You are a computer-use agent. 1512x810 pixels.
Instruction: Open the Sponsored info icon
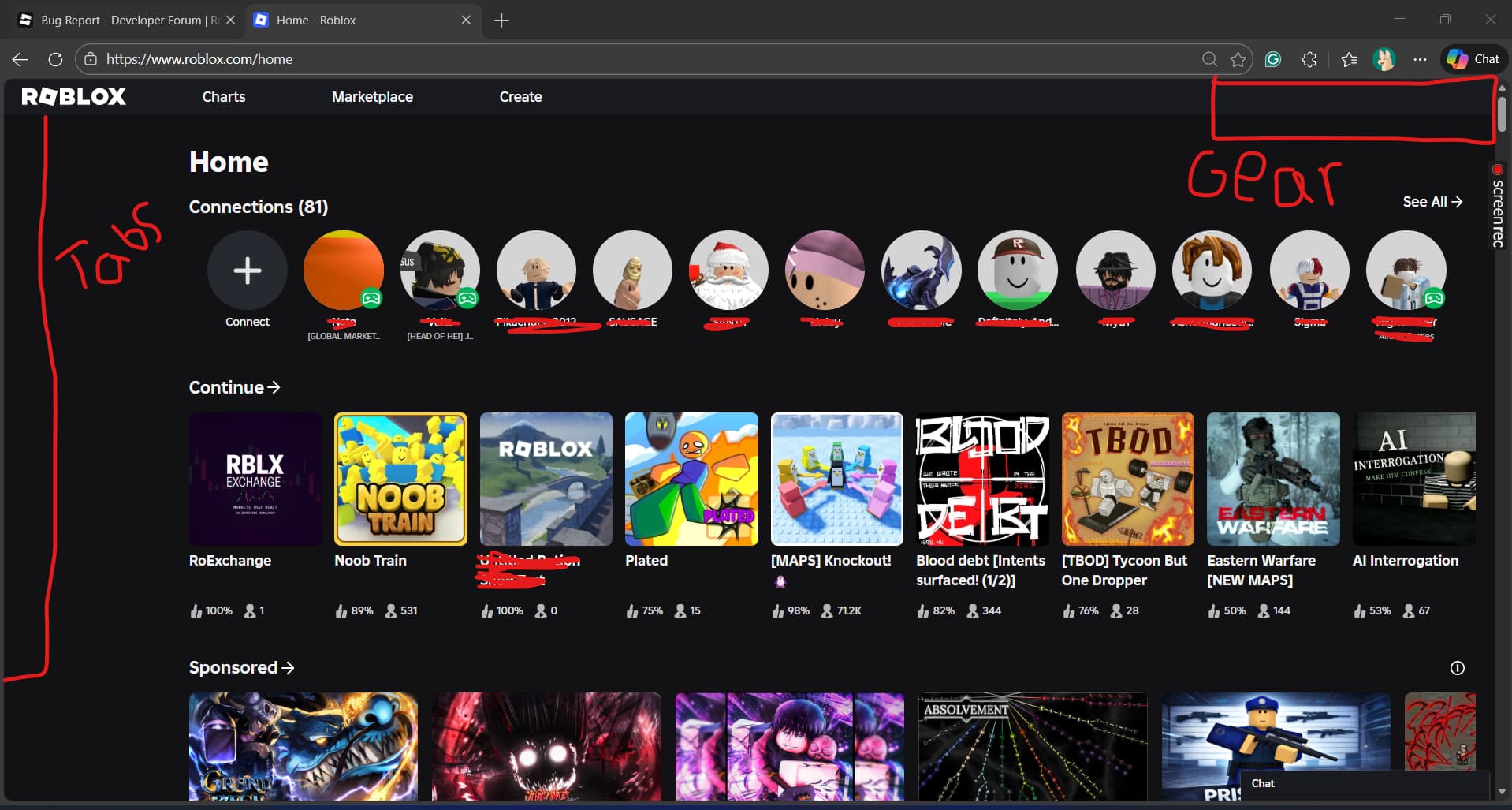1458,668
